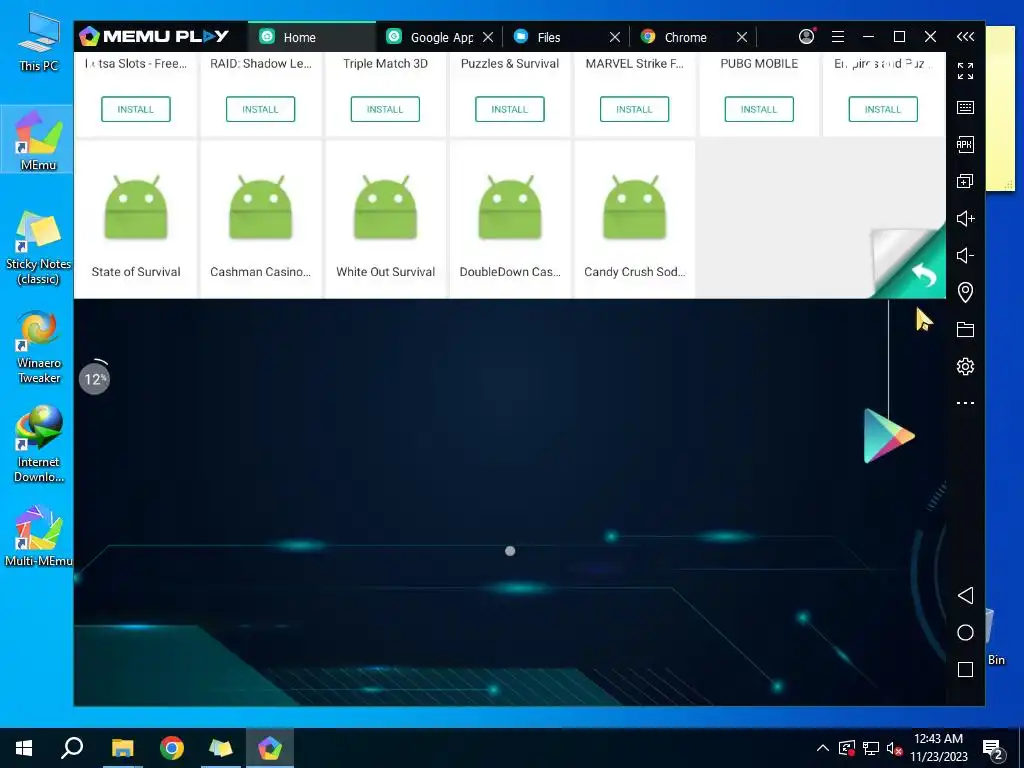Select Winaero Tweaker desktop icon
The width and height of the screenshot is (1024, 768).
click(x=38, y=347)
